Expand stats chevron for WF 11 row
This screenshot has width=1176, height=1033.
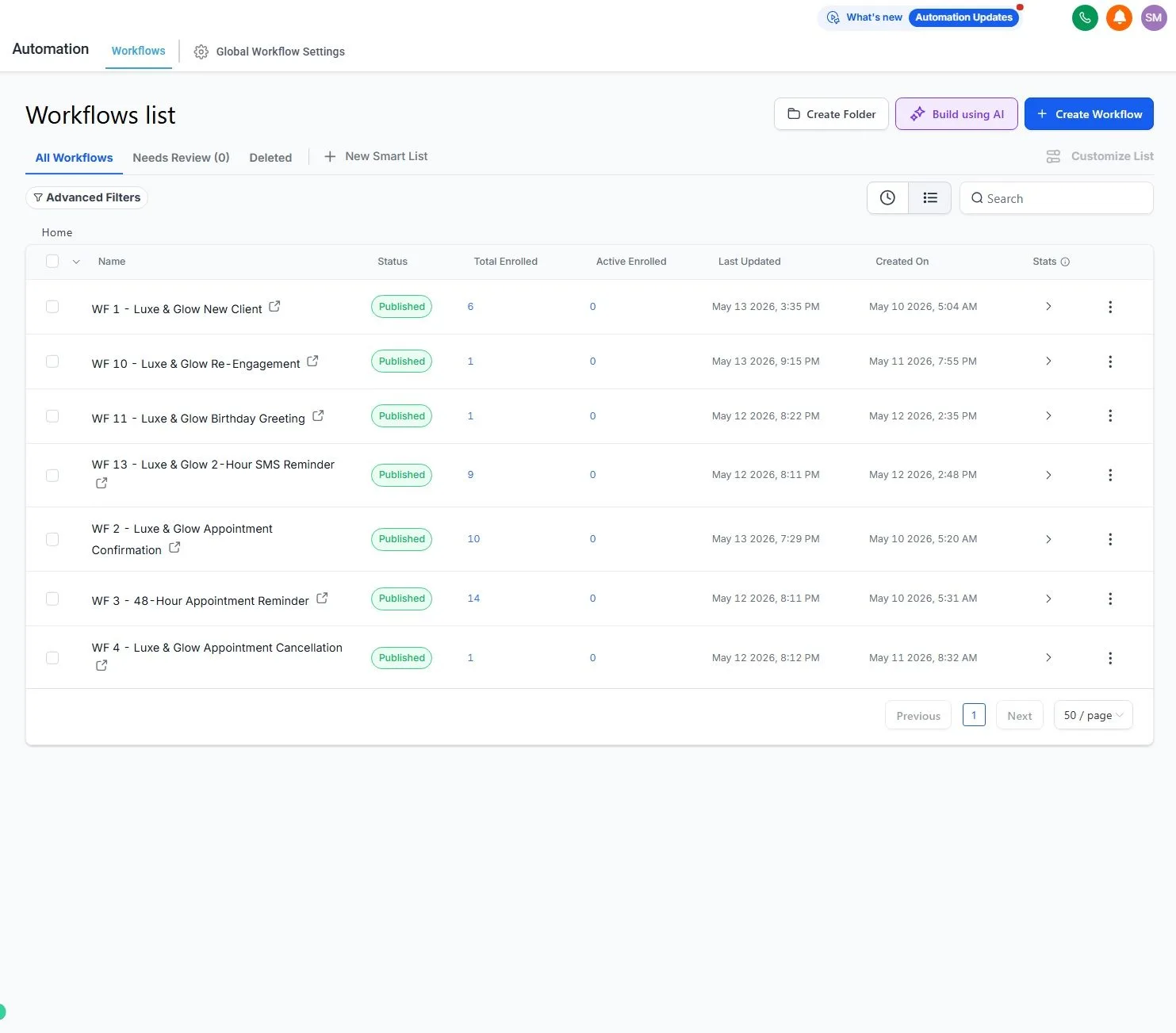click(1048, 415)
